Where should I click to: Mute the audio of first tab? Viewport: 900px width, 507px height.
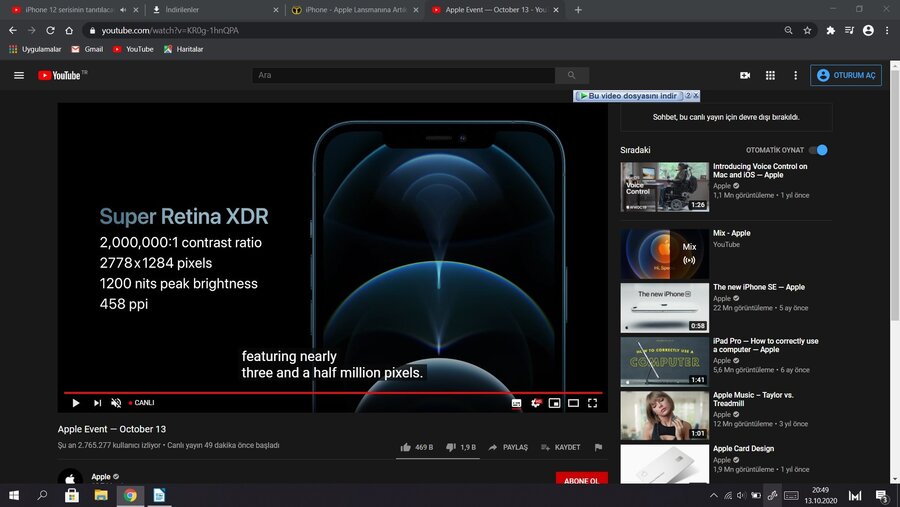pos(123,10)
